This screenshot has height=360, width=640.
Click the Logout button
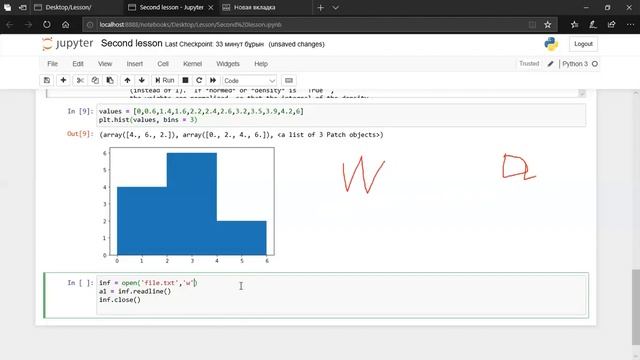[583, 44]
